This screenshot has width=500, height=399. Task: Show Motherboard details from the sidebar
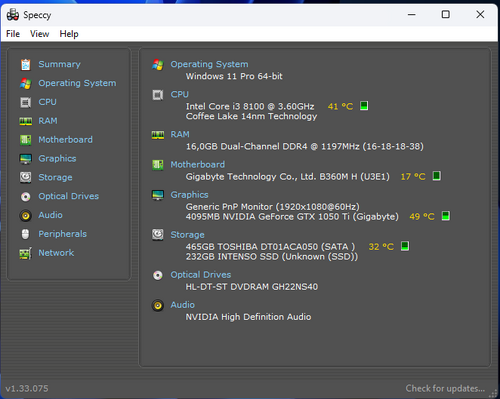tap(65, 140)
